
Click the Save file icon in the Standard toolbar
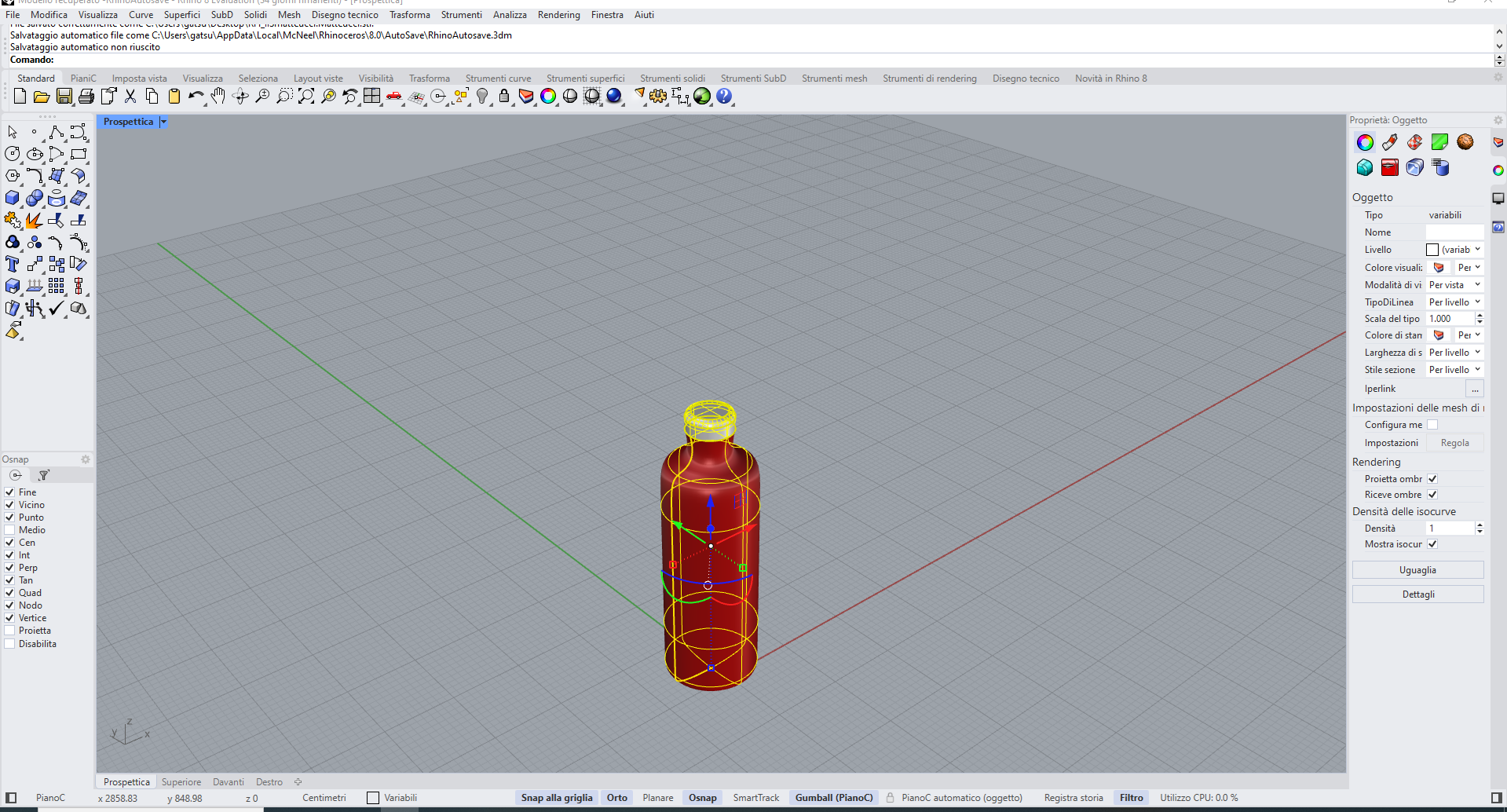[64, 96]
